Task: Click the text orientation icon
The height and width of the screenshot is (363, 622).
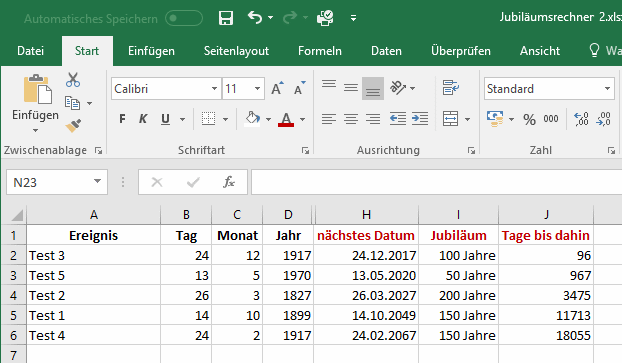Action: tap(398, 88)
